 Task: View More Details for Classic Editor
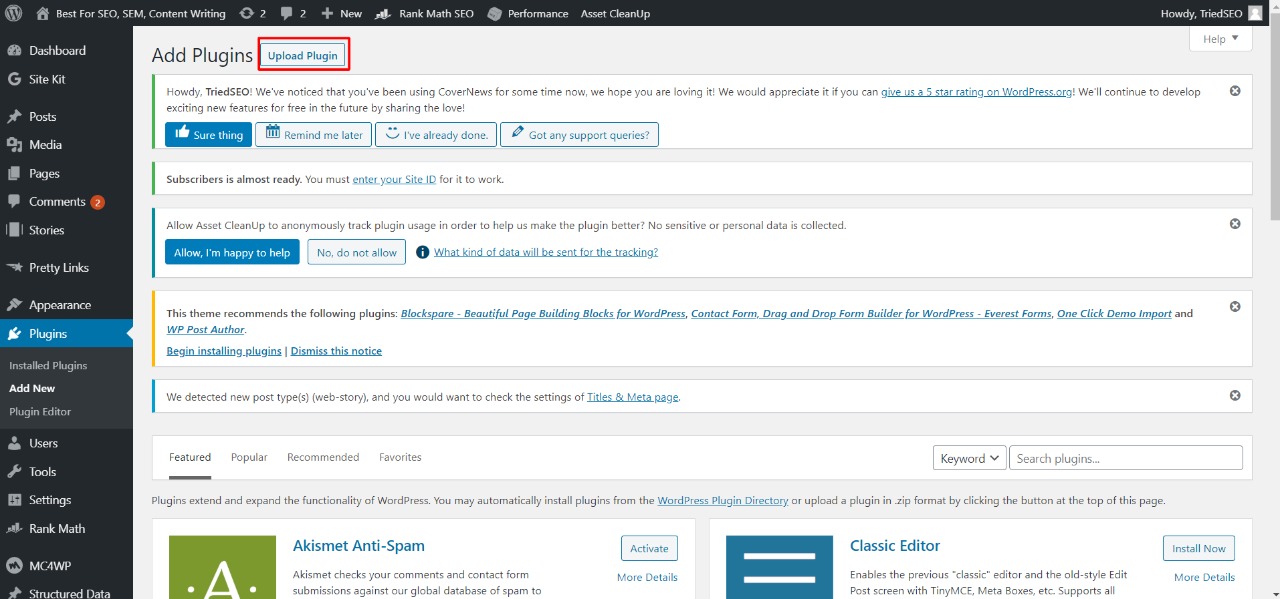1204,577
